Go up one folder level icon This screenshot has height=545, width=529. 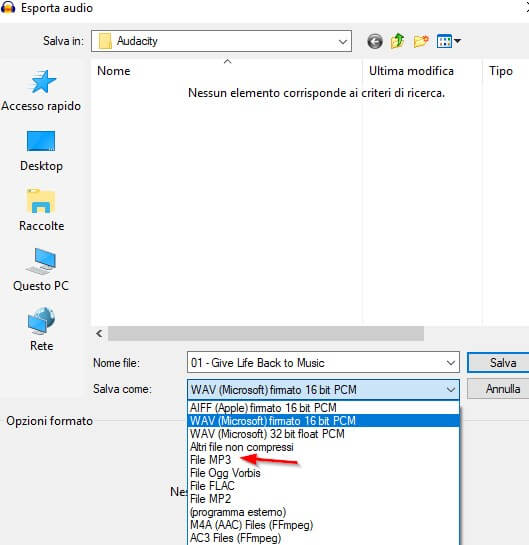pyautogui.click(x=398, y=41)
